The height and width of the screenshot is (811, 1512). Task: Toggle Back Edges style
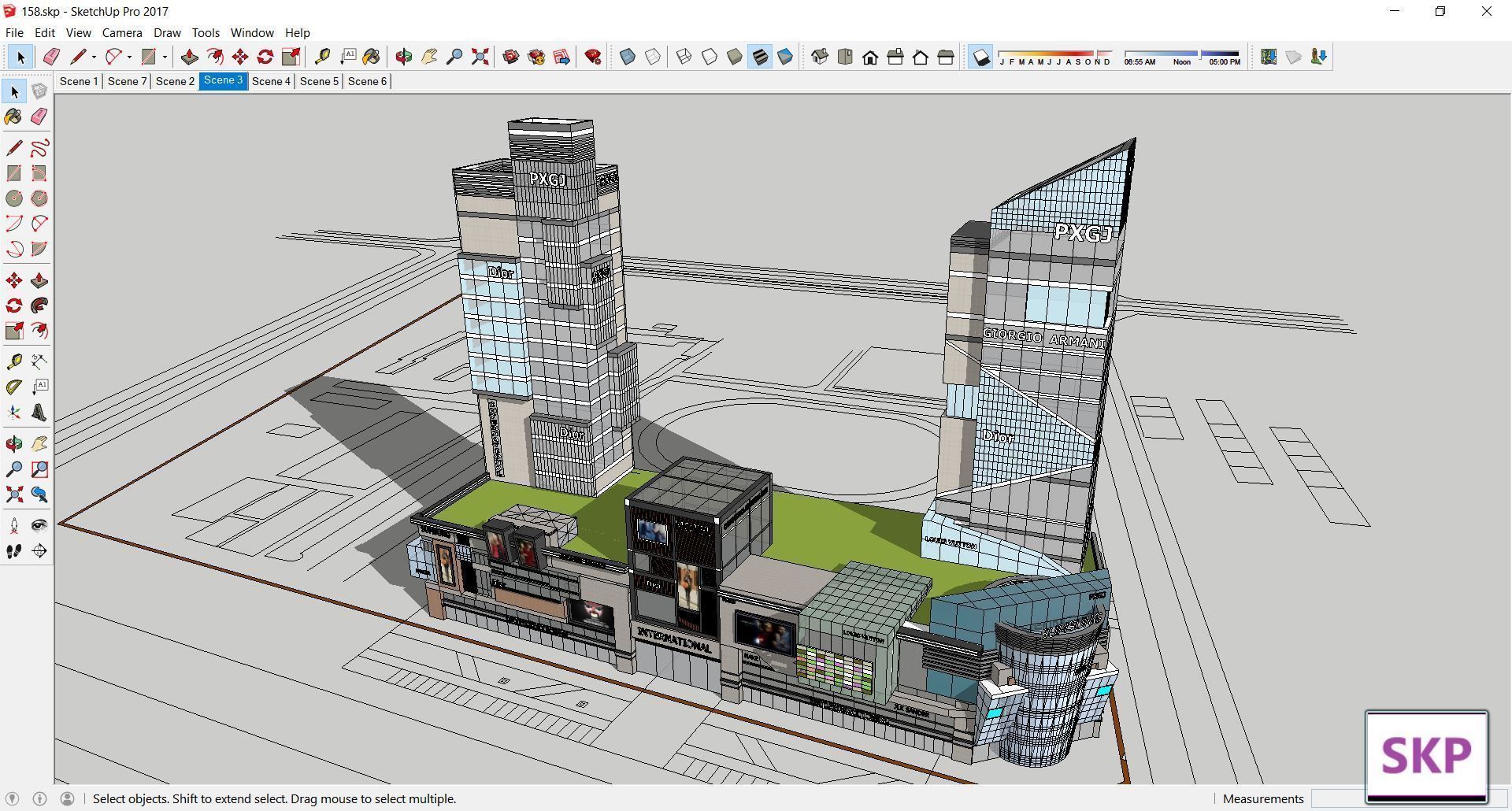(x=653, y=57)
